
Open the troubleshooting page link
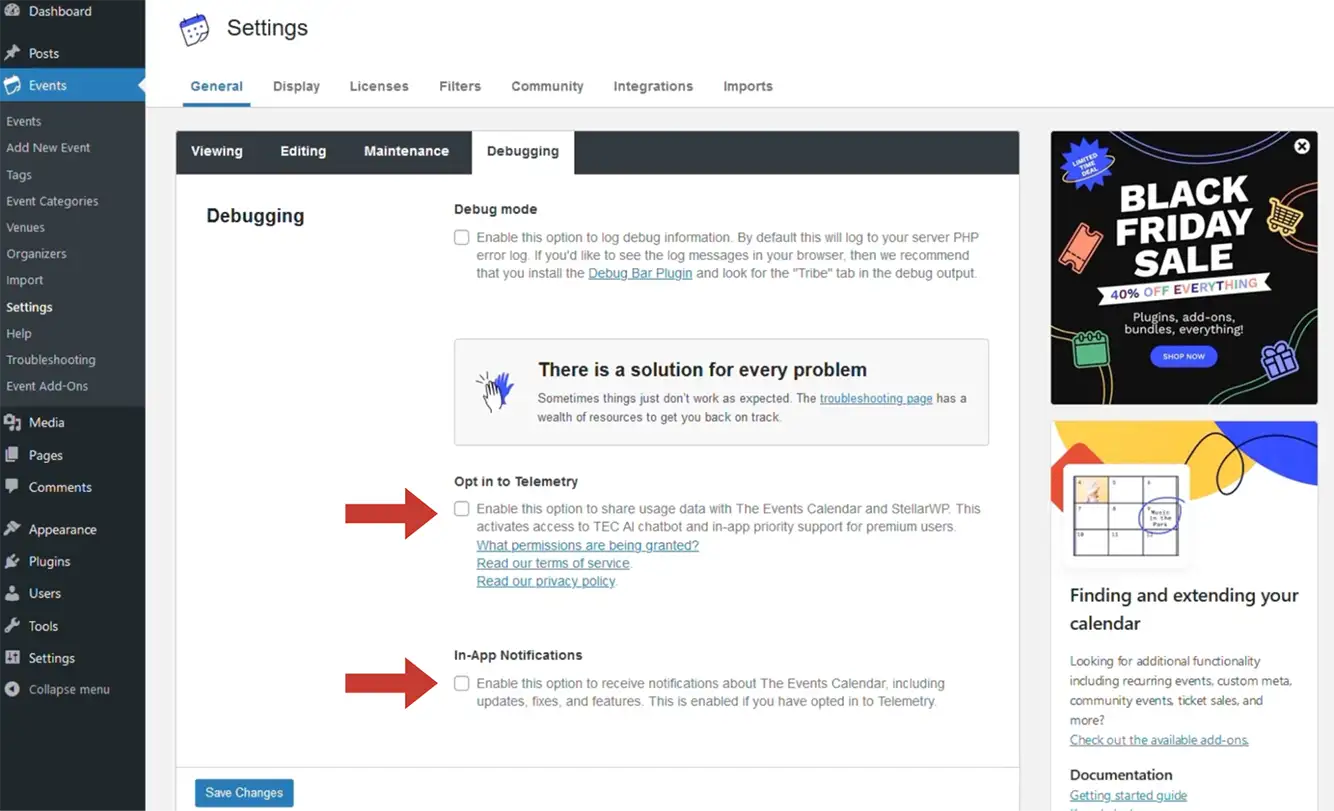coord(876,398)
